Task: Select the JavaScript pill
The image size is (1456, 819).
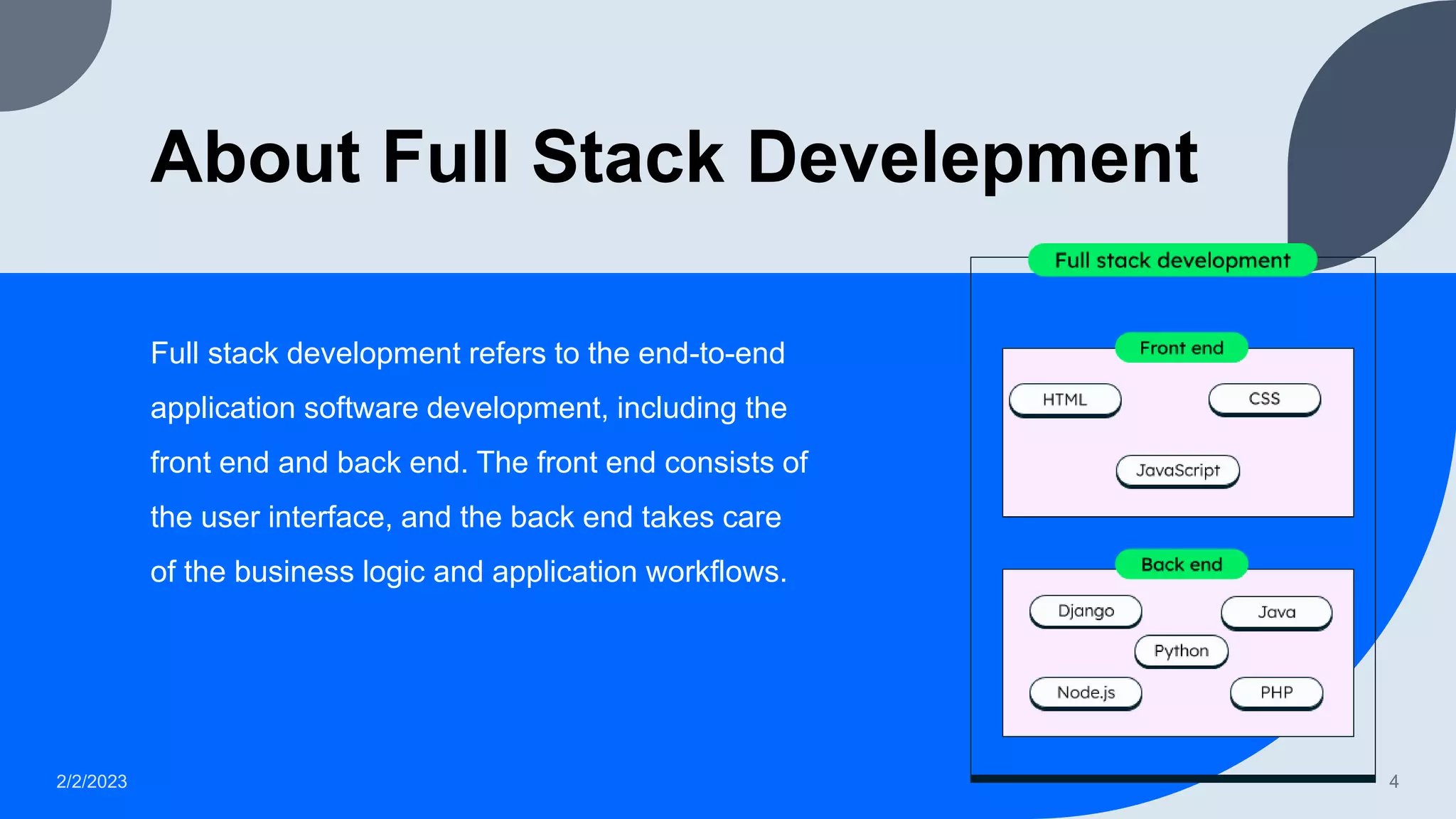Action: click(1177, 471)
